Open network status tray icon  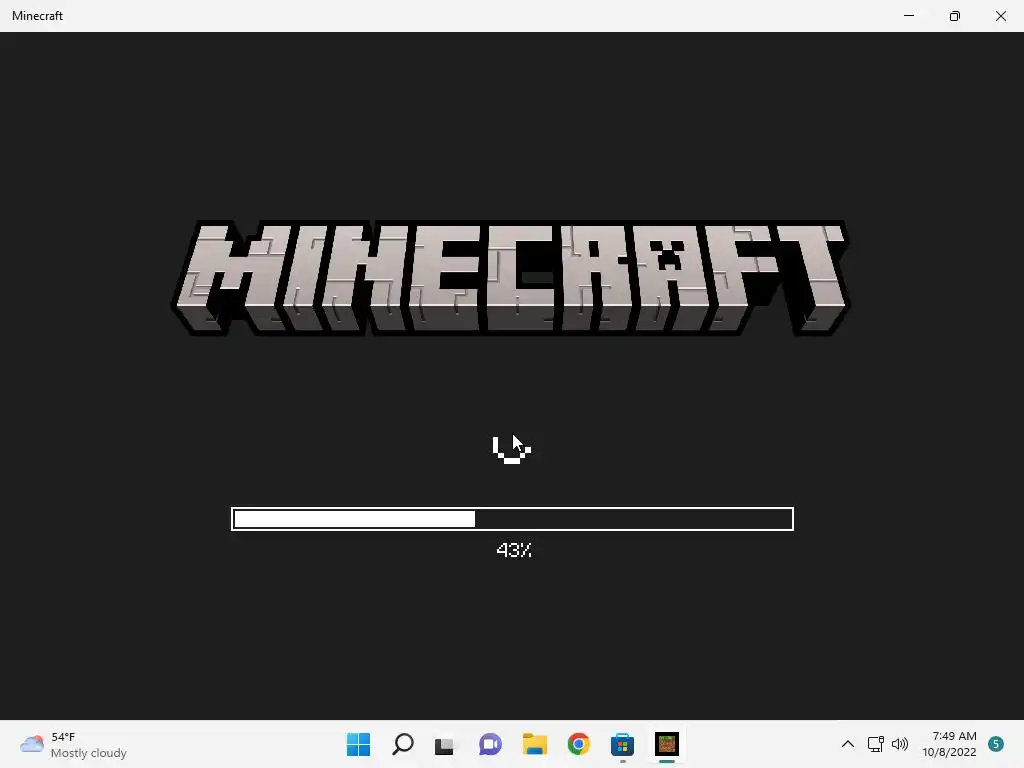(x=875, y=744)
